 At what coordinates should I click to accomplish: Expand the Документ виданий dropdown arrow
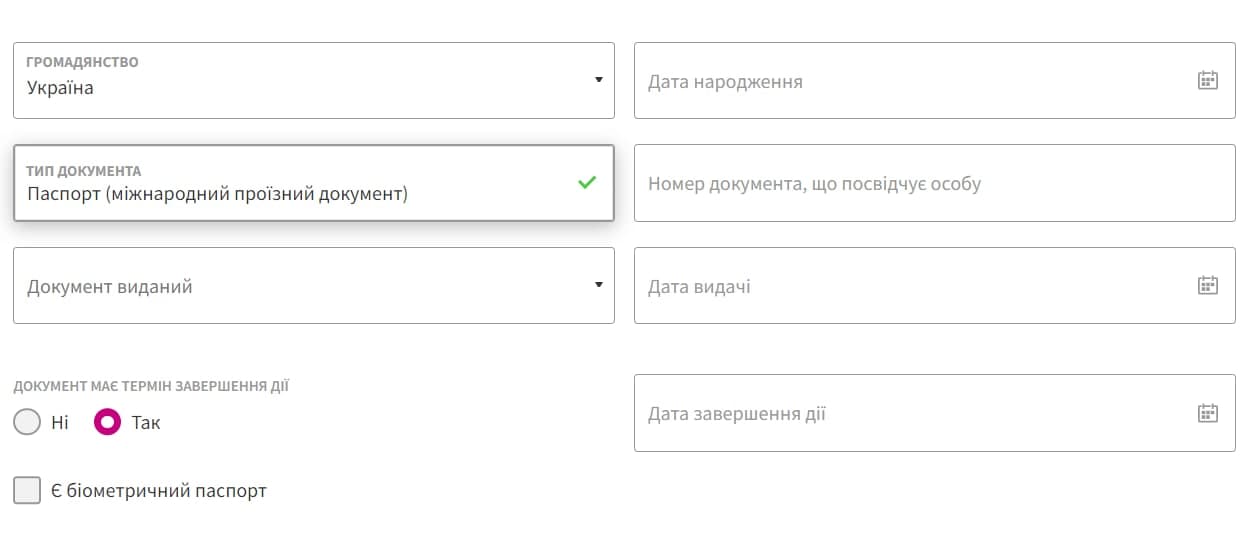point(598,285)
